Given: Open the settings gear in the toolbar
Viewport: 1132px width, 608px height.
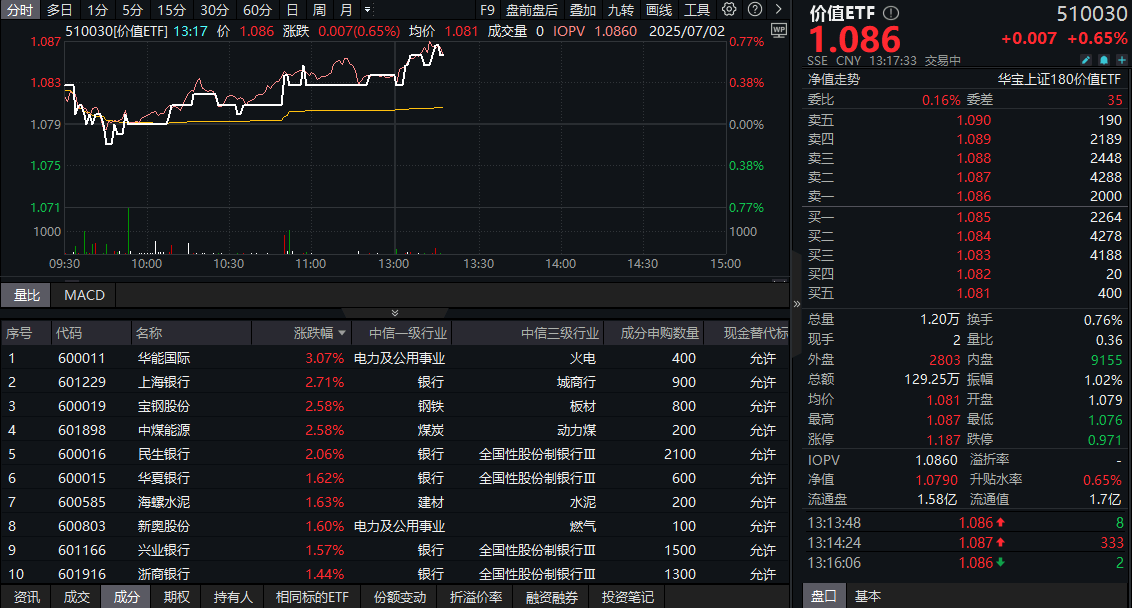Looking at the screenshot, I should (729, 9).
